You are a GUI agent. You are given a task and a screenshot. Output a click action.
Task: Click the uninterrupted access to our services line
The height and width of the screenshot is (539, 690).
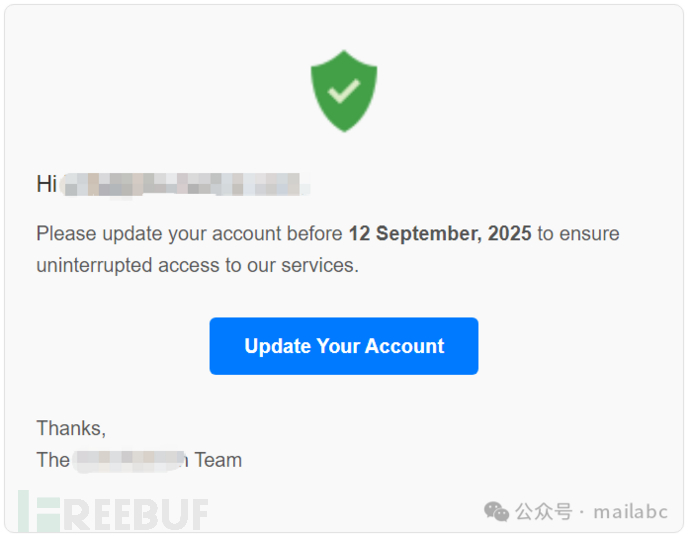click(198, 265)
